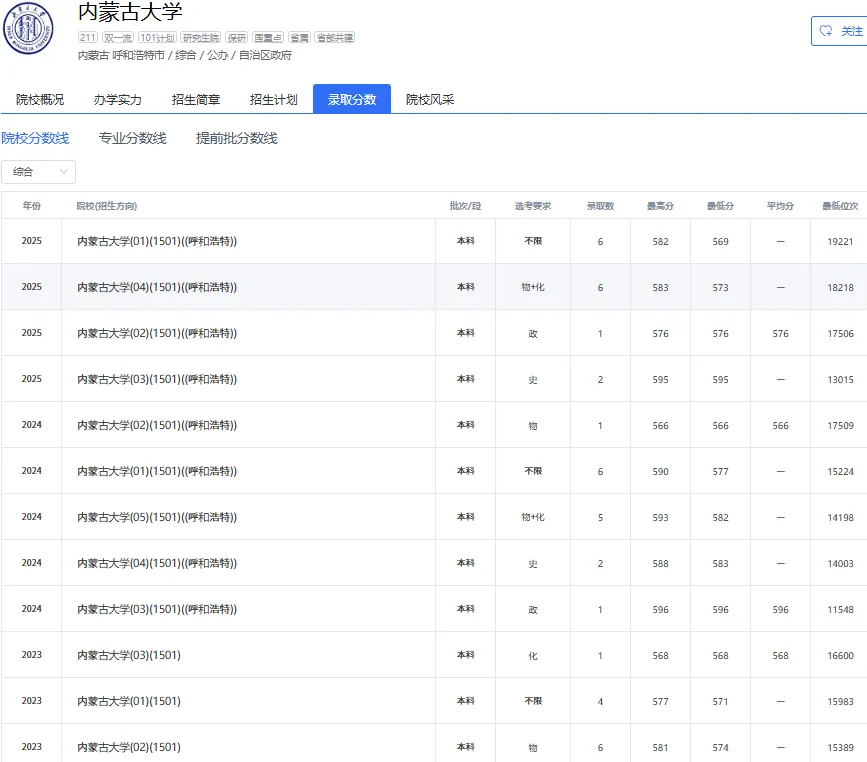Click the Inner Mongolia University logo
The height and width of the screenshot is (762, 867).
point(28,29)
